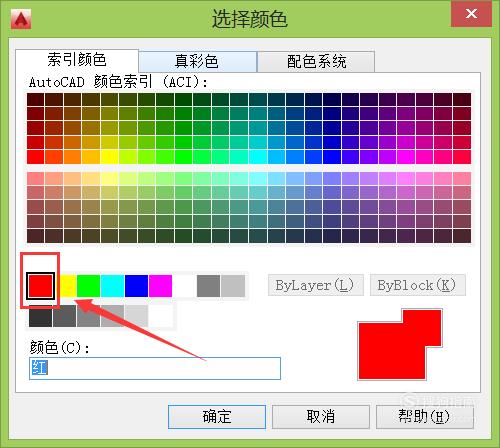Pick the bright cyan swatch in the top palette's bottom row

[x=258, y=157]
